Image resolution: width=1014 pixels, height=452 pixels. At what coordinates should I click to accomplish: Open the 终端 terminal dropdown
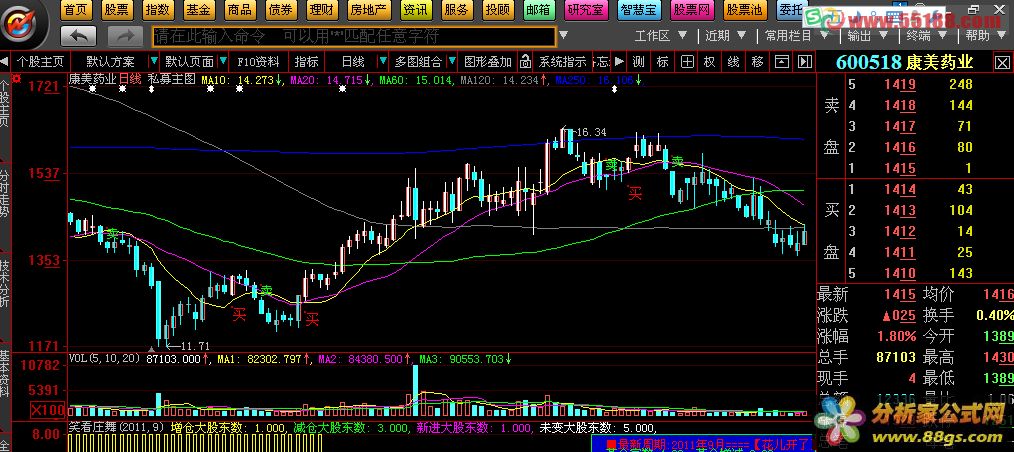pyautogui.click(x=927, y=36)
